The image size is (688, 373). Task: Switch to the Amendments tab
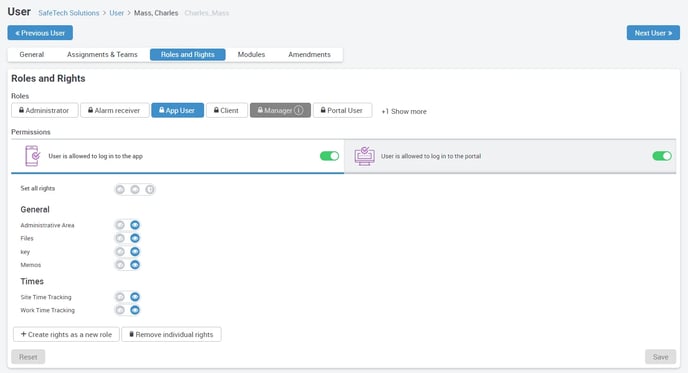(309, 54)
